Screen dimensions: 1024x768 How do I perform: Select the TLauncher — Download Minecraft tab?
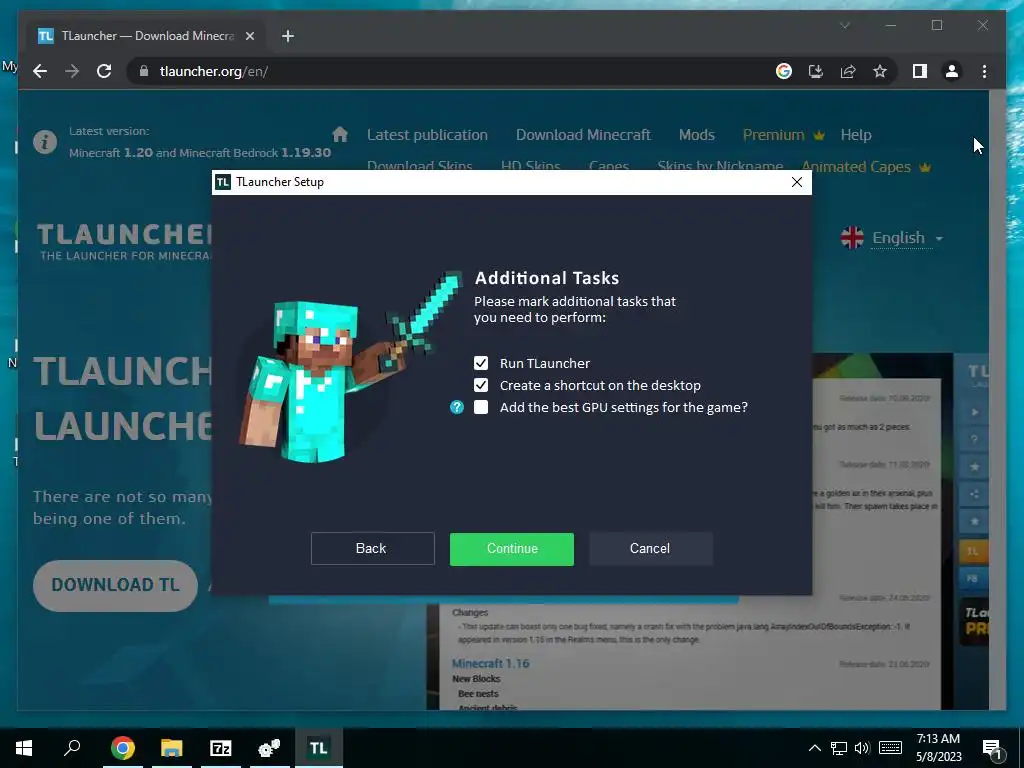tap(146, 36)
